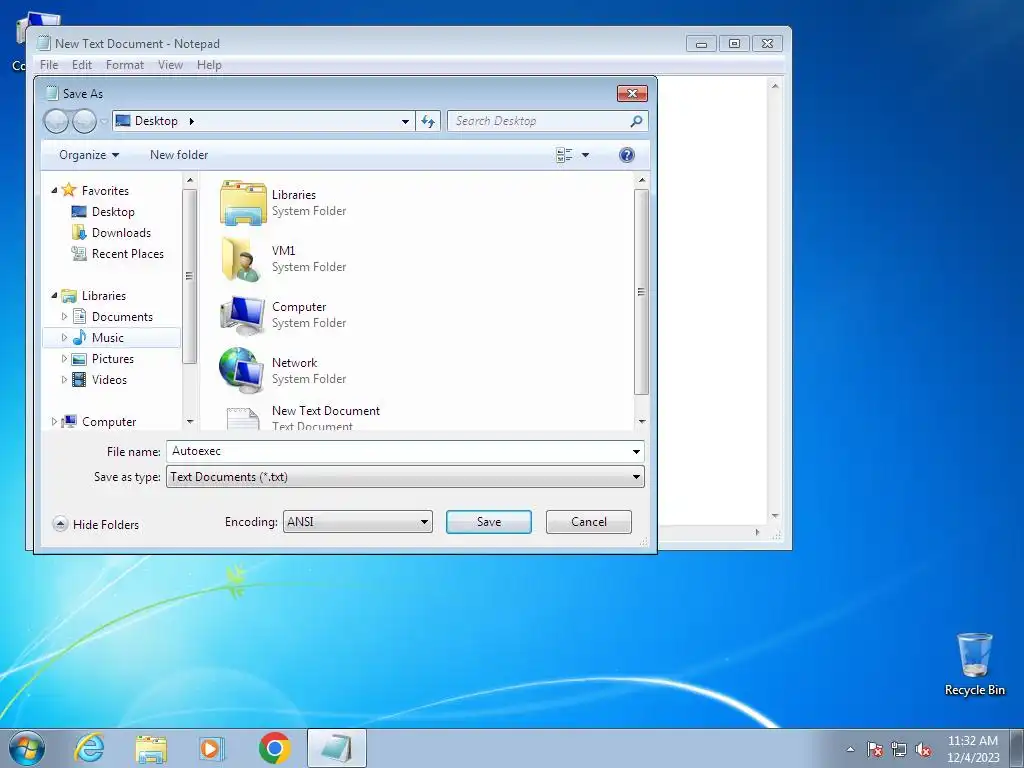Click the navigation pane scroll down arrow
The image size is (1024, 768).
(x=190, y=422)
